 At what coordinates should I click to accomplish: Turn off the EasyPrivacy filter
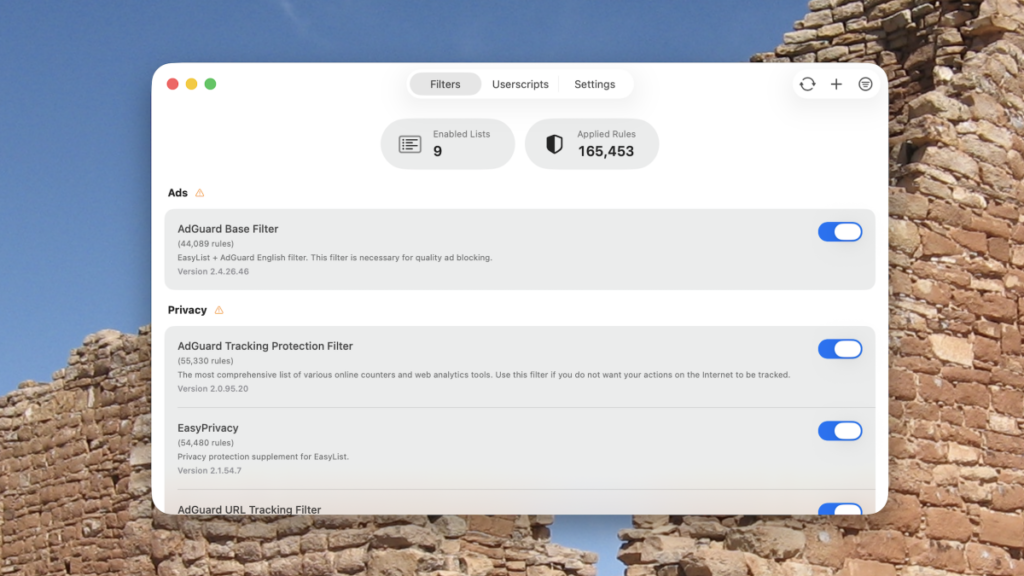tap(840, 431)
